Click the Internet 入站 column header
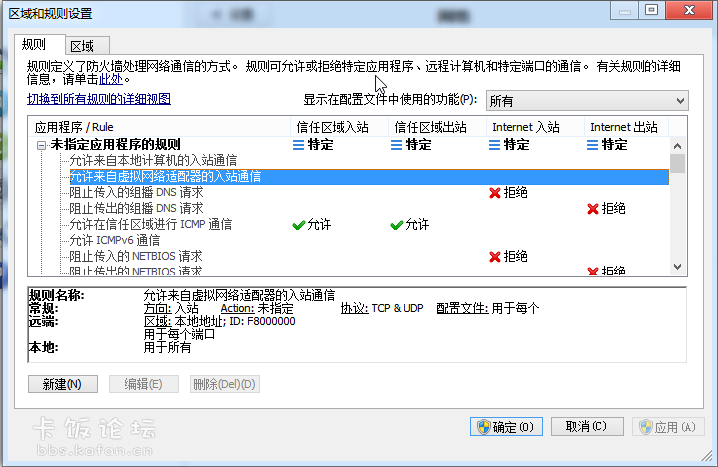Image resolution: width=718 pixels, height=467 pixels. (x=535, y=127)
